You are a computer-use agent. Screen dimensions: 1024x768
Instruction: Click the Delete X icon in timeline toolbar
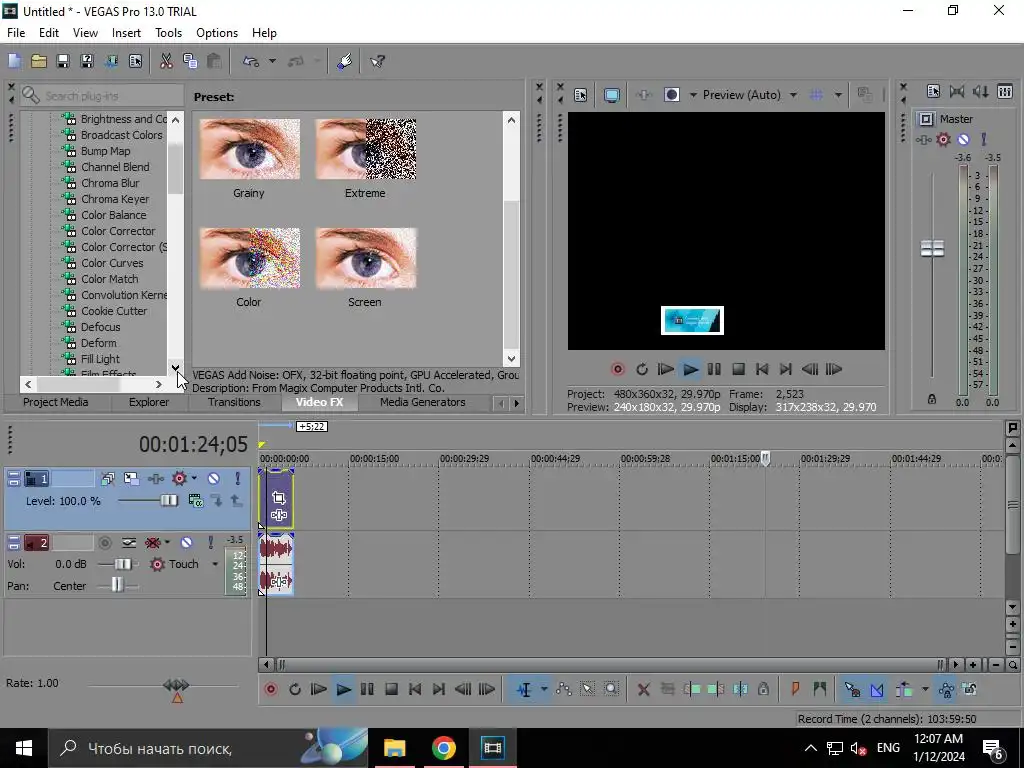click(643, 689)
